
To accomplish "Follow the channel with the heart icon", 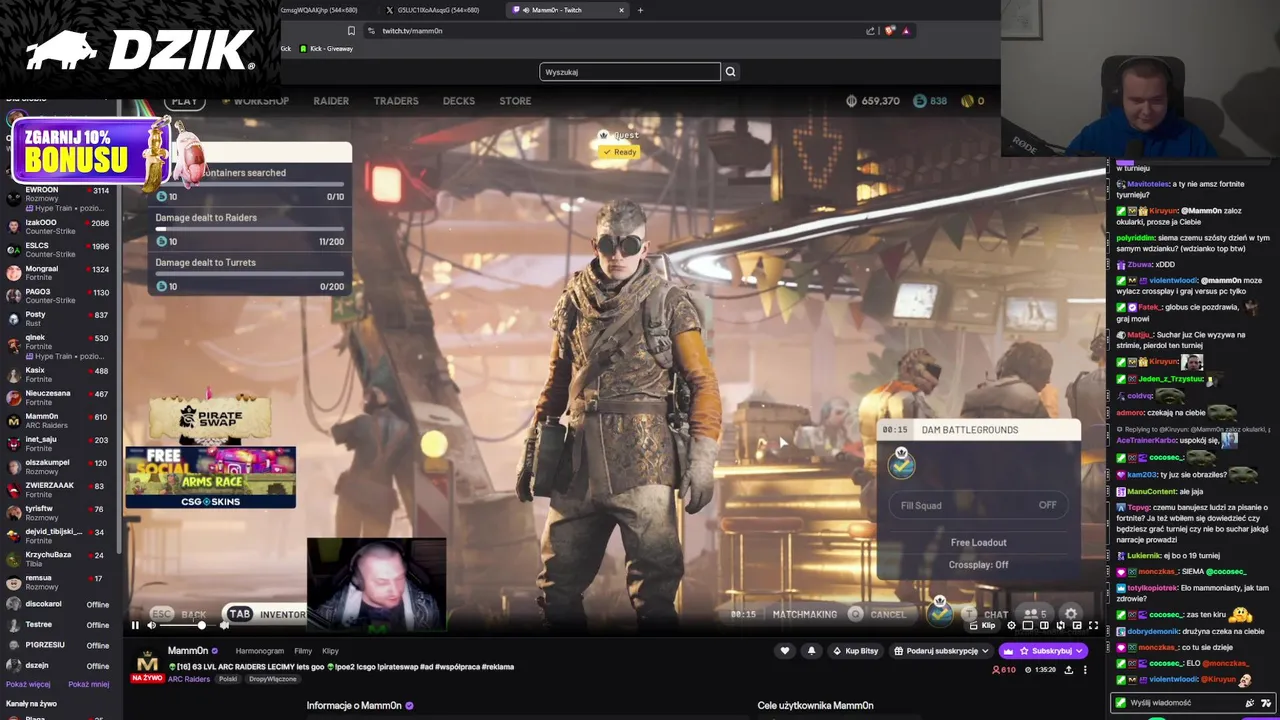I will pyautogui.click(x=785, y=650).
